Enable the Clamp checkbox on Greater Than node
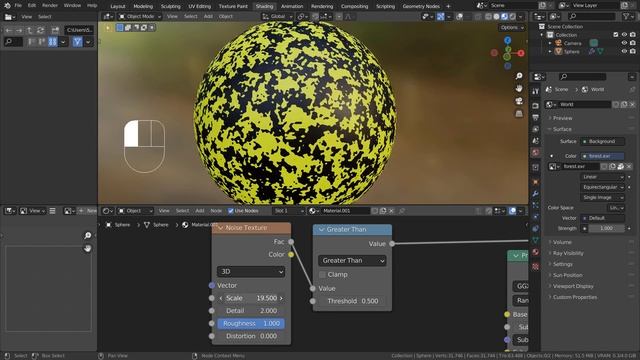 [x=322, y=275]
